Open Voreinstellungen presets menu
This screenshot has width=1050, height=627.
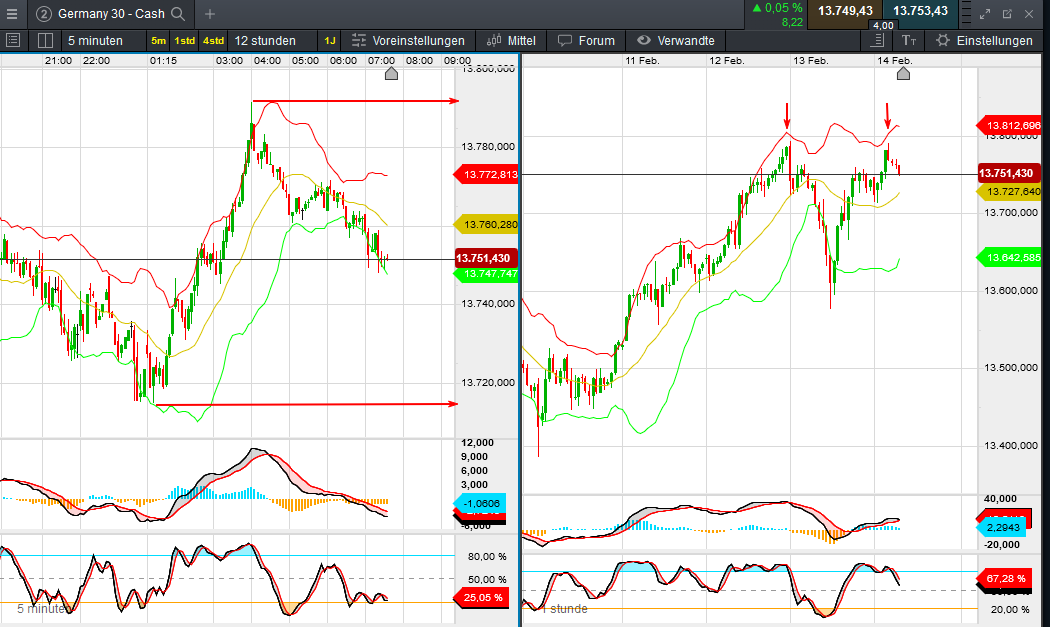[x=408, y=41]
